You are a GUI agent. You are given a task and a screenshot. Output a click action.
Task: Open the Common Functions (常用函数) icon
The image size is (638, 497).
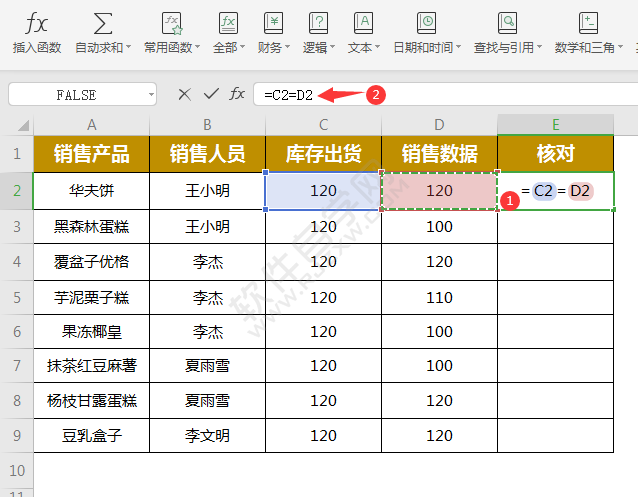click(172, 23)
